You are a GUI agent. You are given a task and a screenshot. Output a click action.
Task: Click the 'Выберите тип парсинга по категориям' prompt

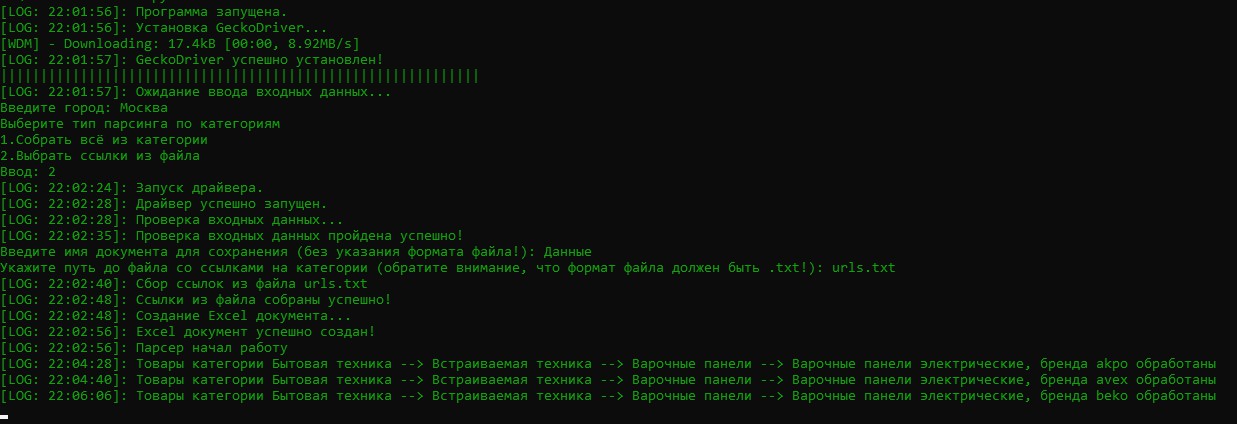pos(140,123)
